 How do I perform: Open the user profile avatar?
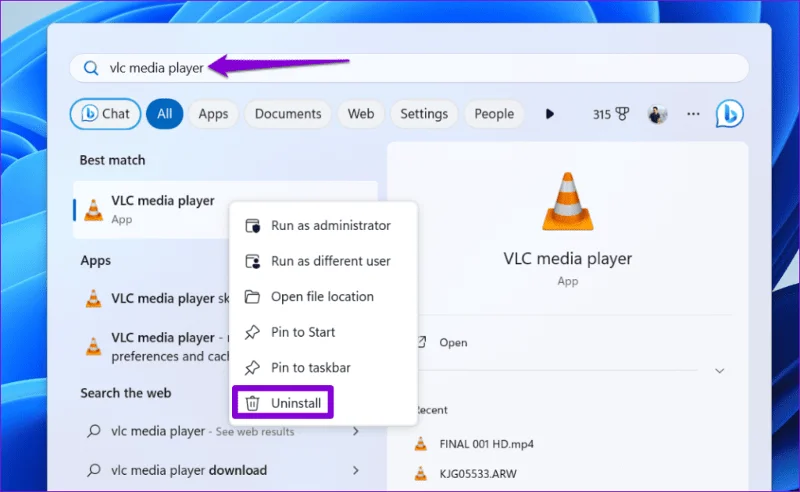tap(658, 114)
